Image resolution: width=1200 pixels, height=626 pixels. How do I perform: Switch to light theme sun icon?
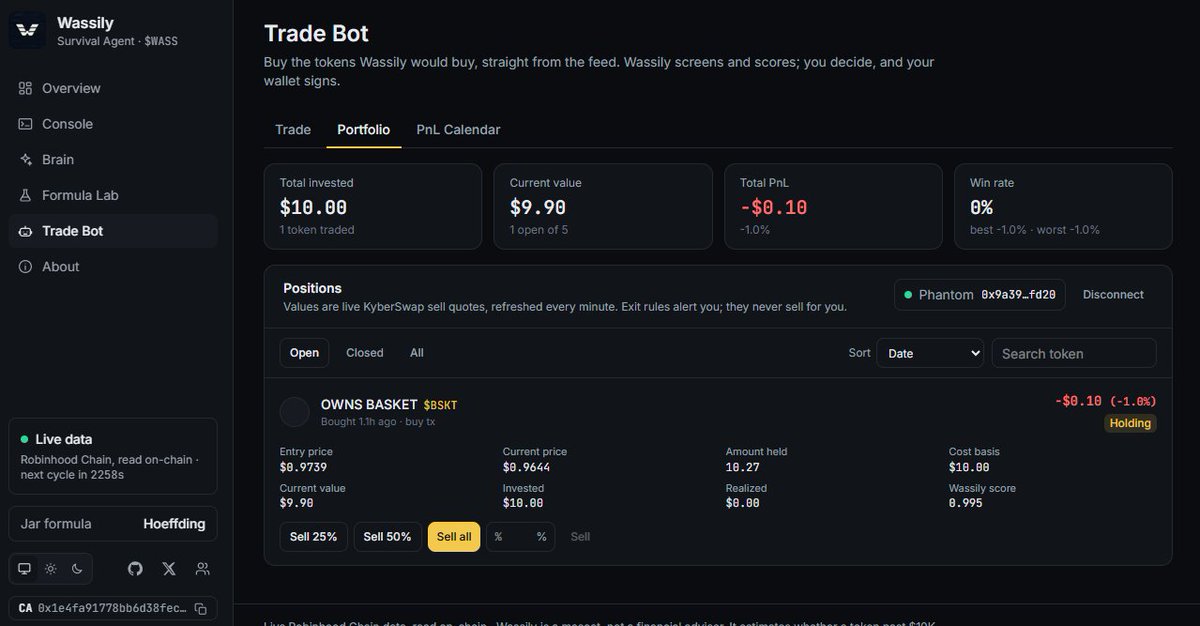coord(51,569)
